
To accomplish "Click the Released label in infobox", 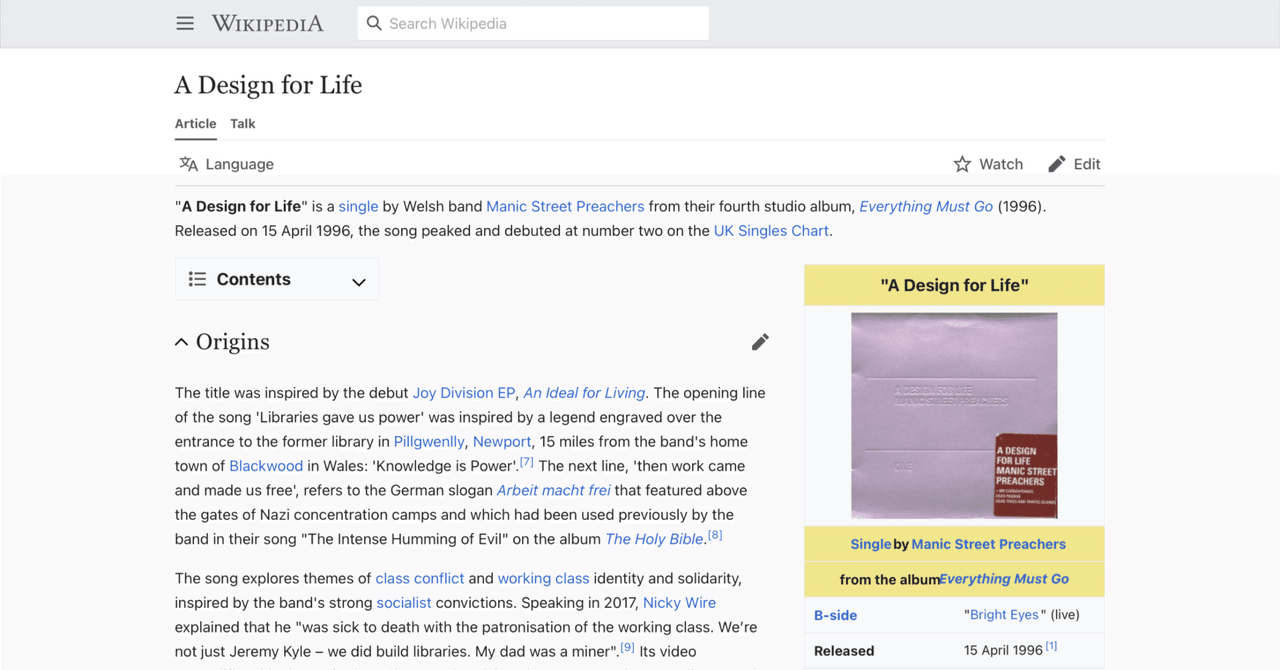I will point(844,651).
